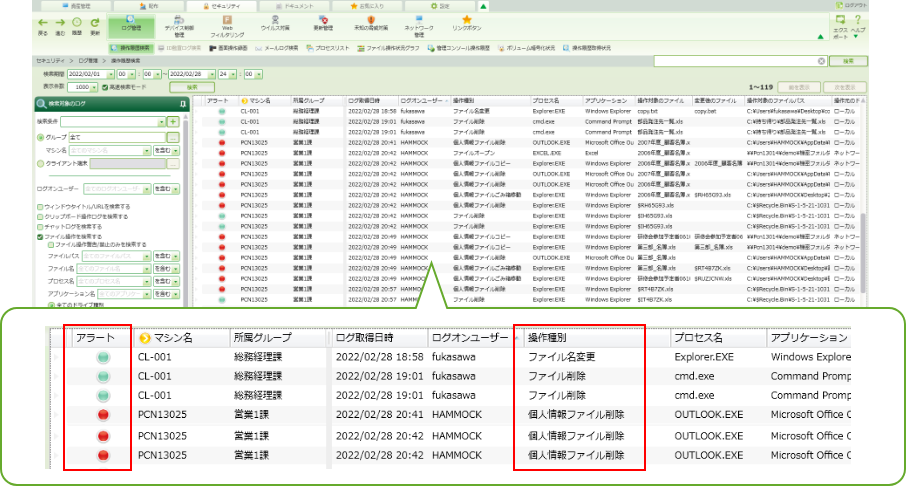Click the セキュリティ breadcrumb link

pyautogui.click(x=50, y=61)
